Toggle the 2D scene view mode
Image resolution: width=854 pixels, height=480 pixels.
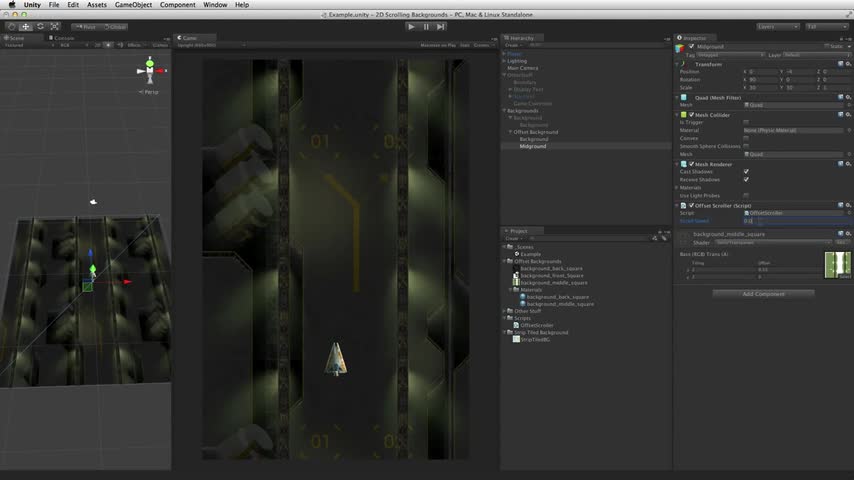point(97,45)
